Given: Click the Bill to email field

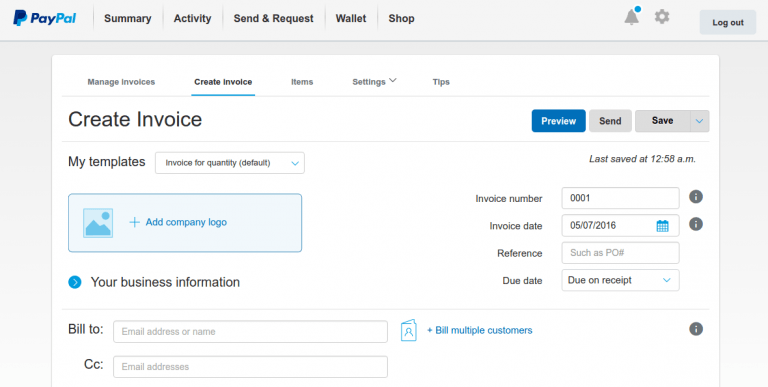Looking at the screenshot, I should coord(250,332).
